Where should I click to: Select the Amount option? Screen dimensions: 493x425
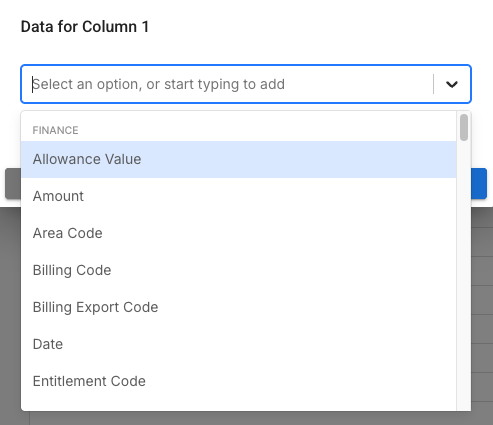239,196
